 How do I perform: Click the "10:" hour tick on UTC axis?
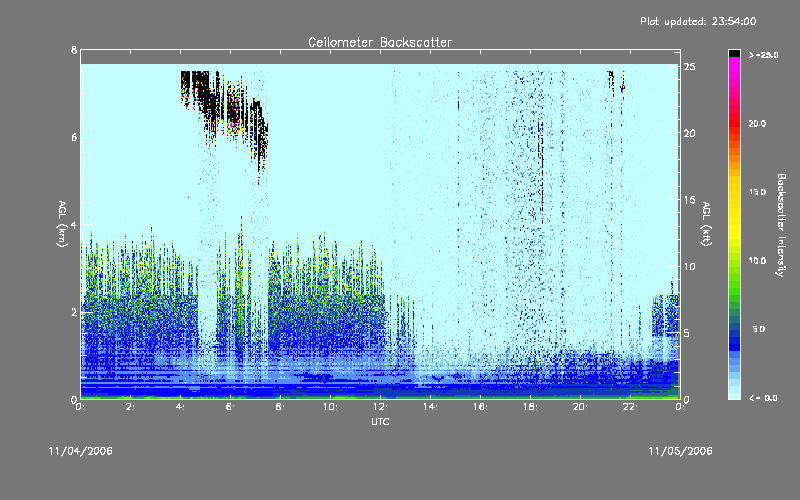(331, 407)
